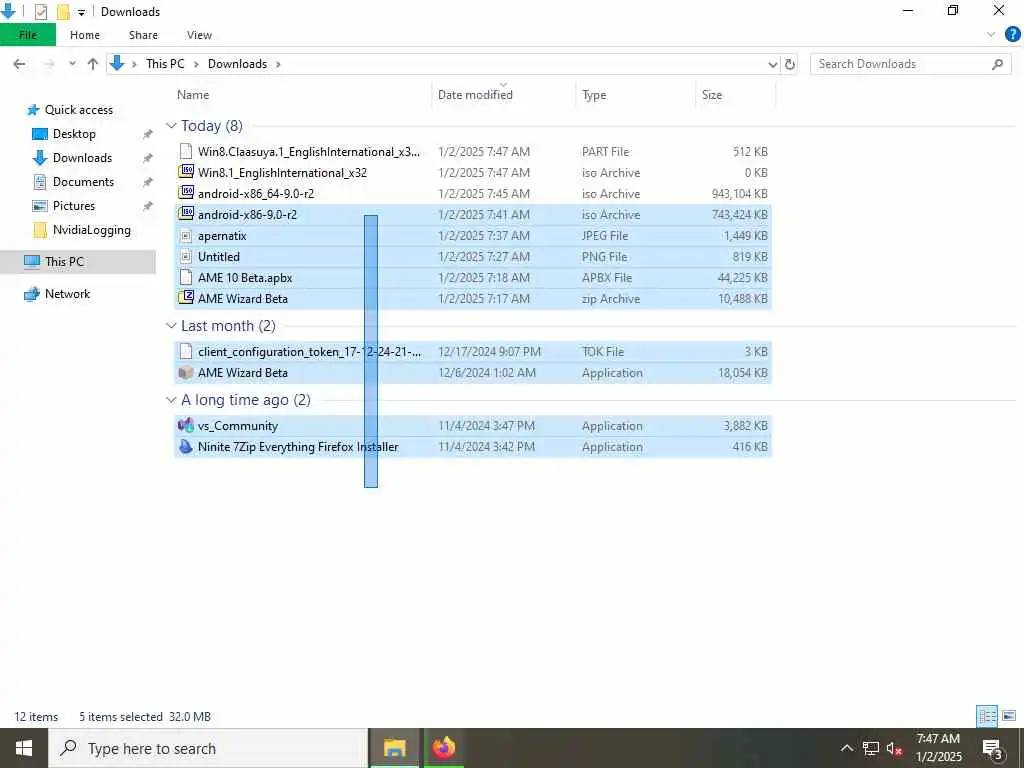Click New Folder quick access icon
1024x768 pixels.
coord(63,11)
